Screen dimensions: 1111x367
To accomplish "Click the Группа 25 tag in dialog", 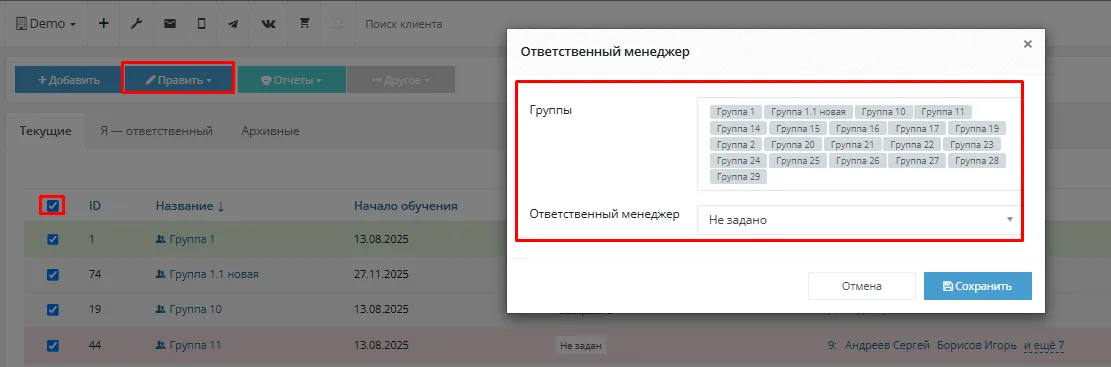I will point(798,161).
